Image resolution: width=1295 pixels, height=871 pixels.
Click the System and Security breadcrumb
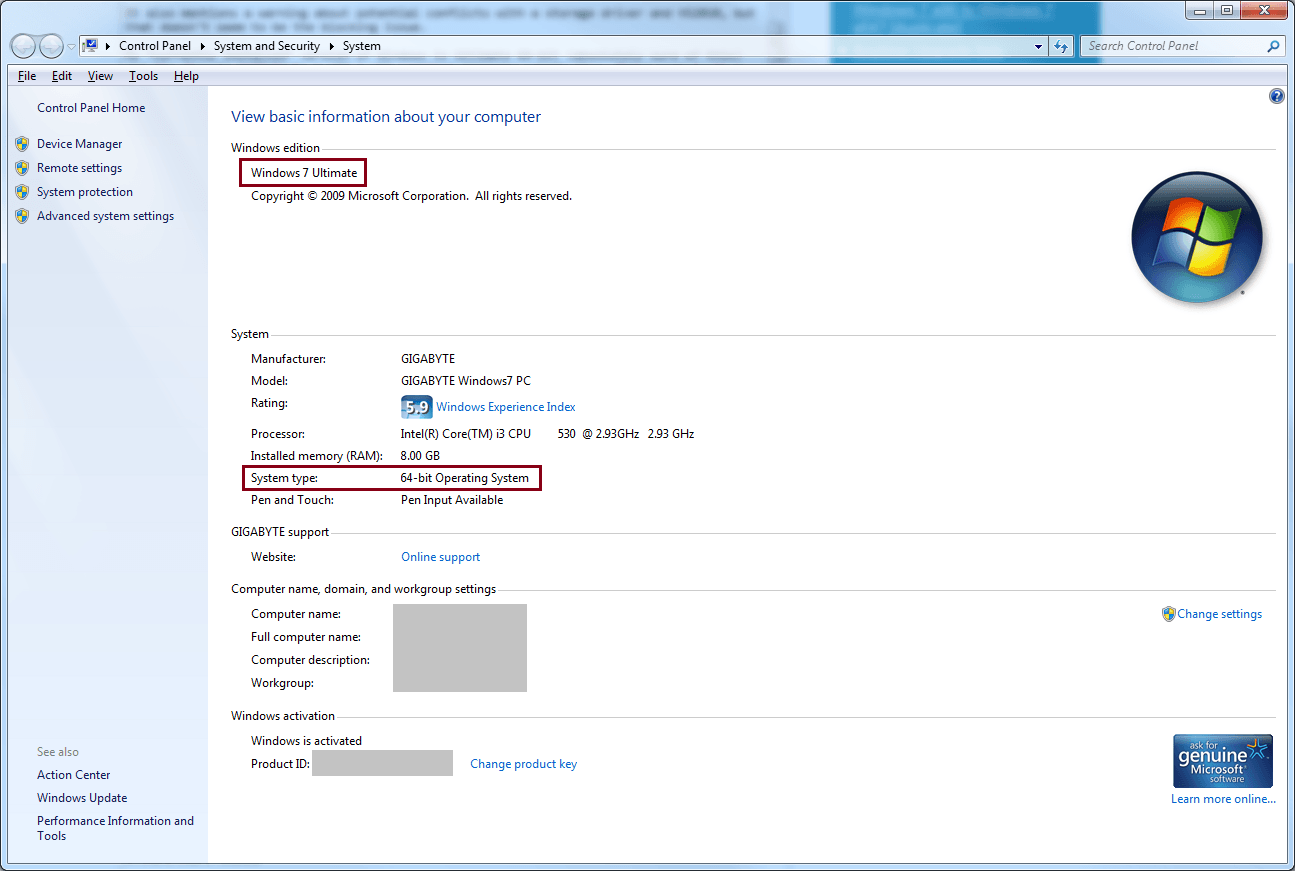click(267, 46)
